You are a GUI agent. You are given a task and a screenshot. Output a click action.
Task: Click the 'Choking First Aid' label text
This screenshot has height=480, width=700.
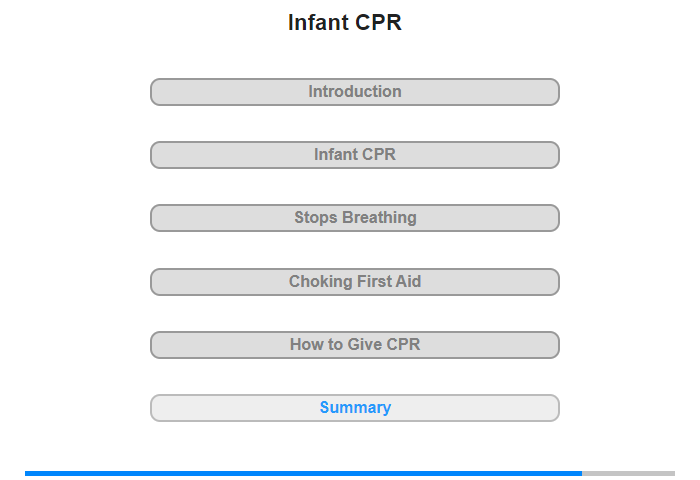(x=355, y=281)
